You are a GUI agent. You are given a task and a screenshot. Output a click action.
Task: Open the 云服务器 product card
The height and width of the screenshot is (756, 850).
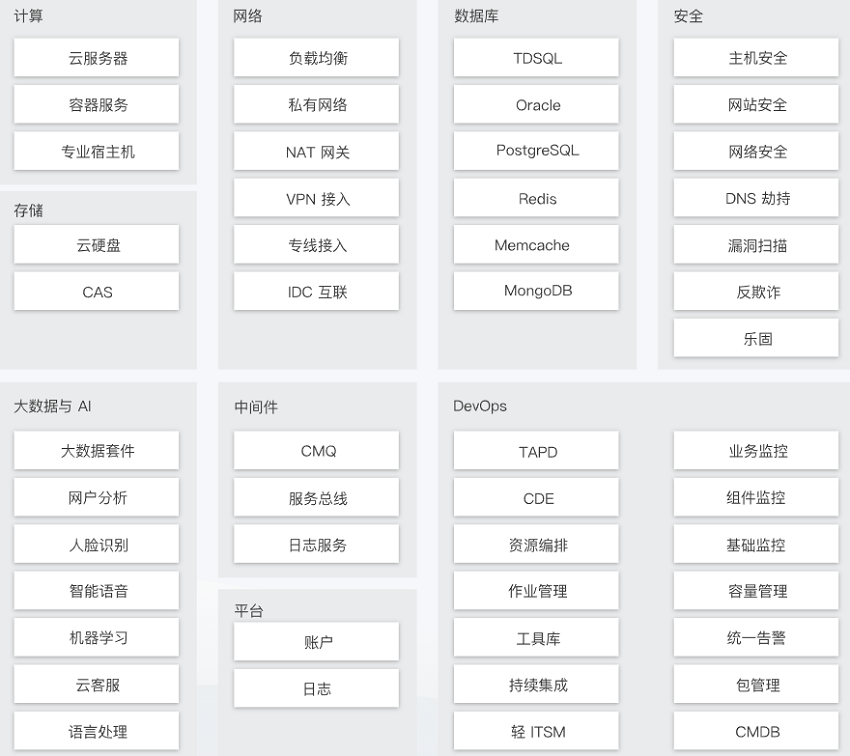96,57
